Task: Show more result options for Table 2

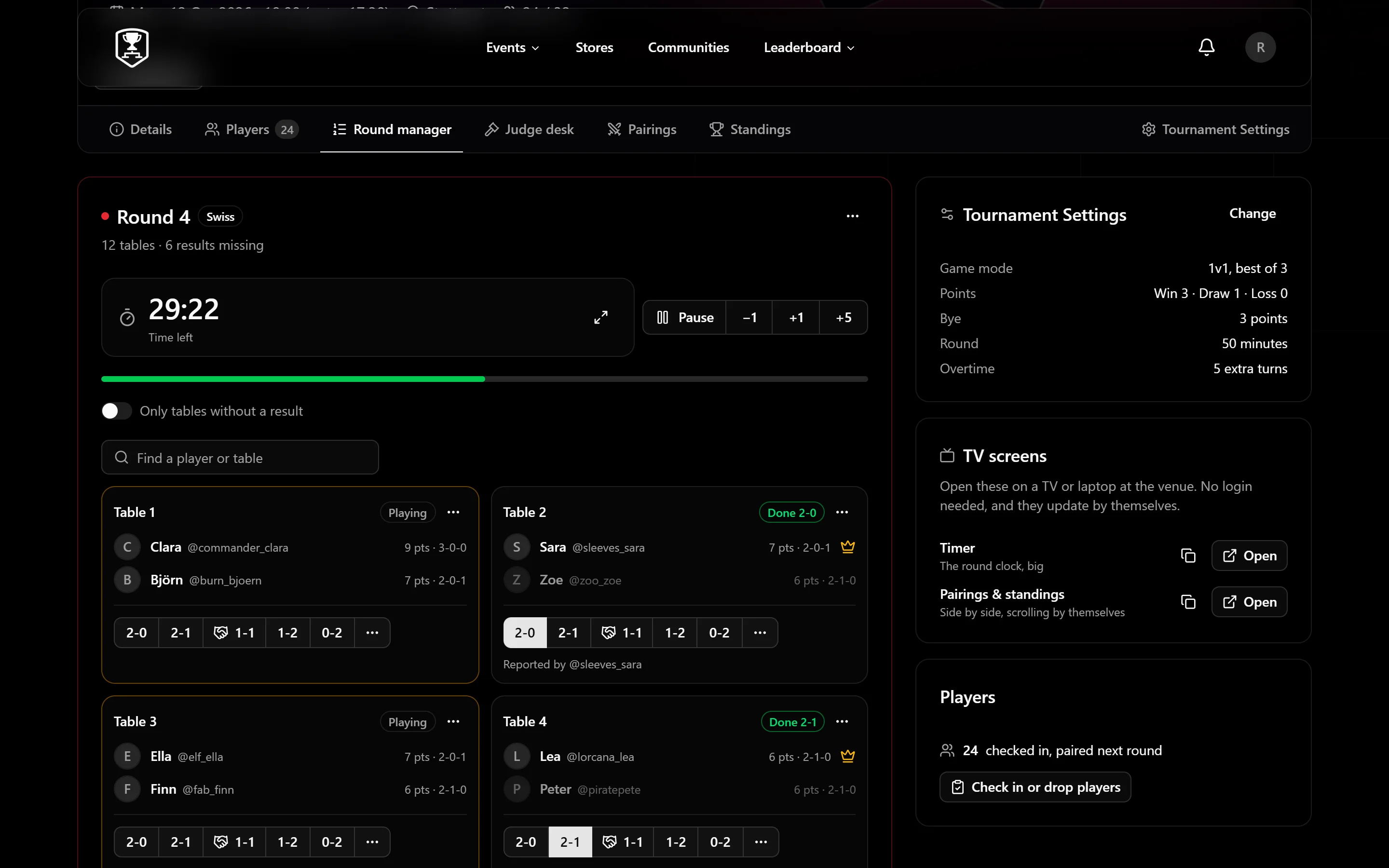Action: (760, 633)
